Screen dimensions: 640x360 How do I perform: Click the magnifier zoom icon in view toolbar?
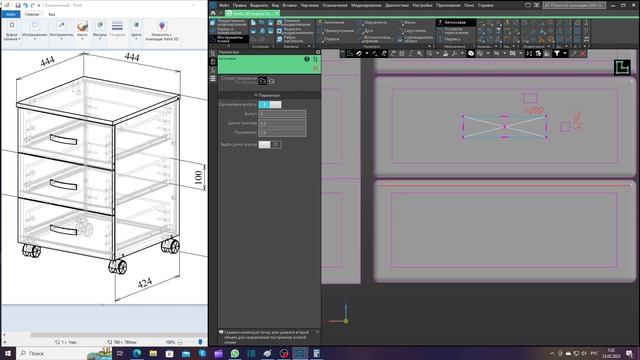429,53
